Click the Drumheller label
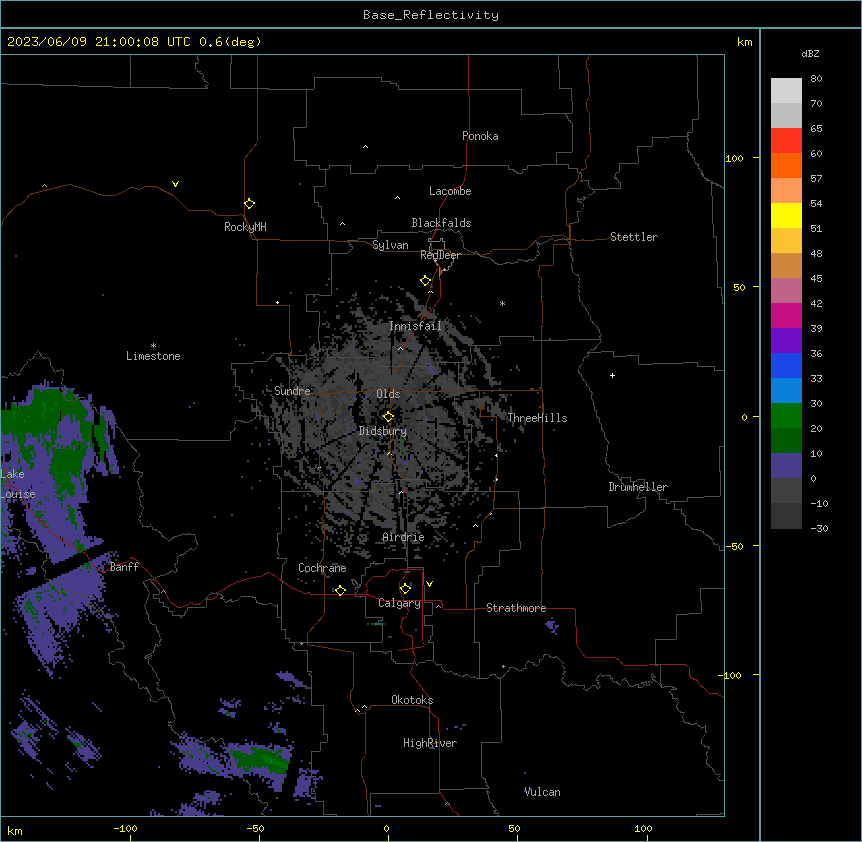The image size is (862, 842). coord(638,487)
